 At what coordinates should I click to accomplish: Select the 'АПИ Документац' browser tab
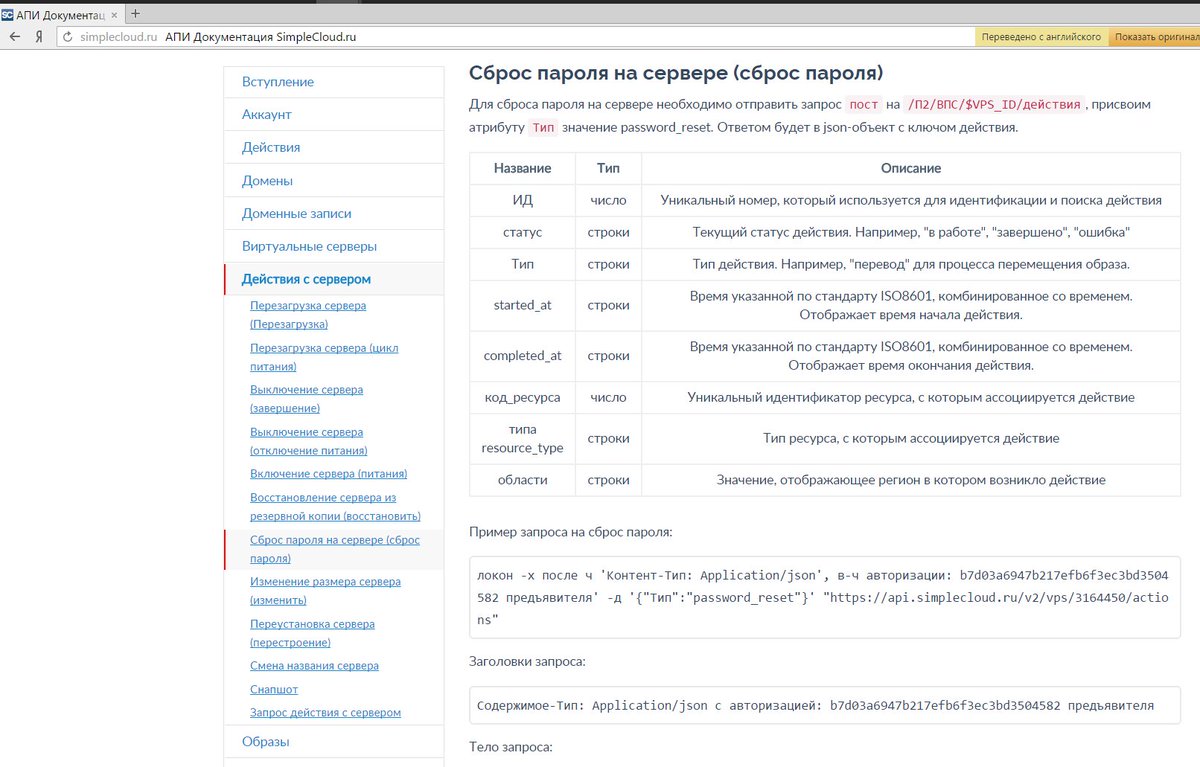[x=60, y=14]
